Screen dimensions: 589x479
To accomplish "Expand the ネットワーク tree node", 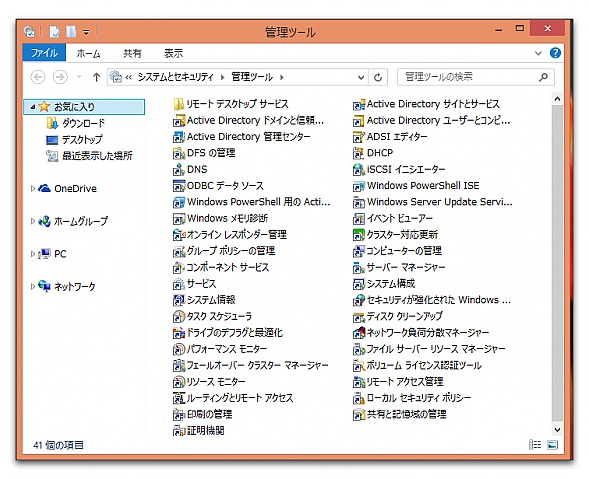I will tap(33, 287).
